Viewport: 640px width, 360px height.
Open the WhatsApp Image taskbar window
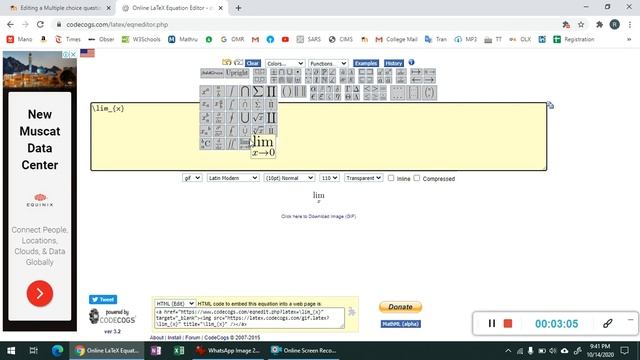(228, 351)
